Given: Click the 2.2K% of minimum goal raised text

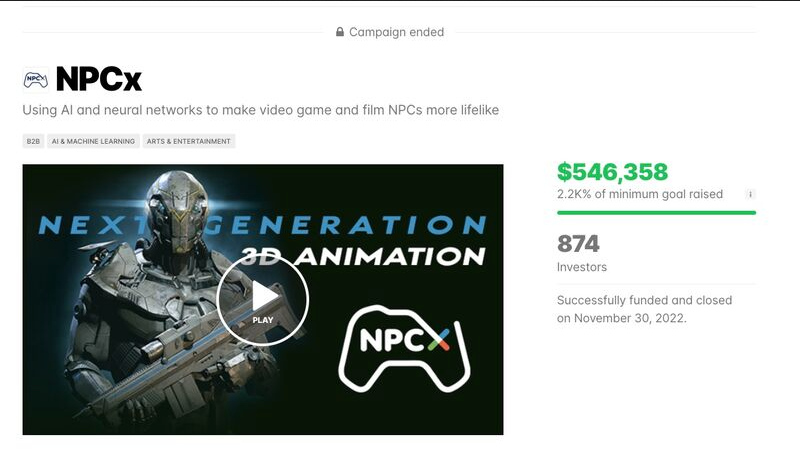Looking at the screenshot, I should 640,194.
